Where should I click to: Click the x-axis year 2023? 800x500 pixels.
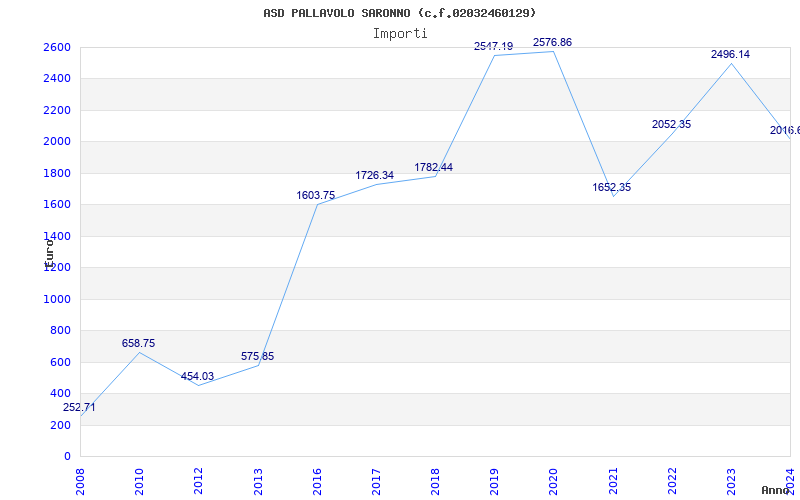click(x=731, y=481)
